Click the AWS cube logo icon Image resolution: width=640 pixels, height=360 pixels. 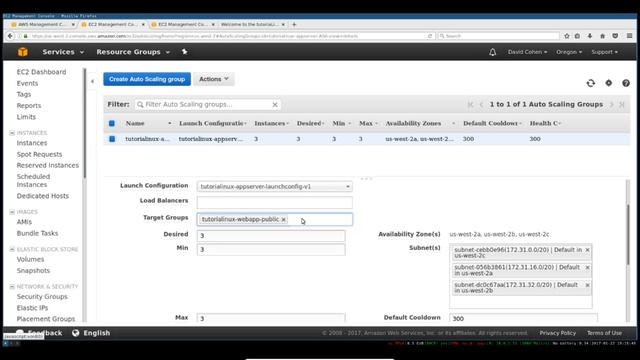point(23,52)
